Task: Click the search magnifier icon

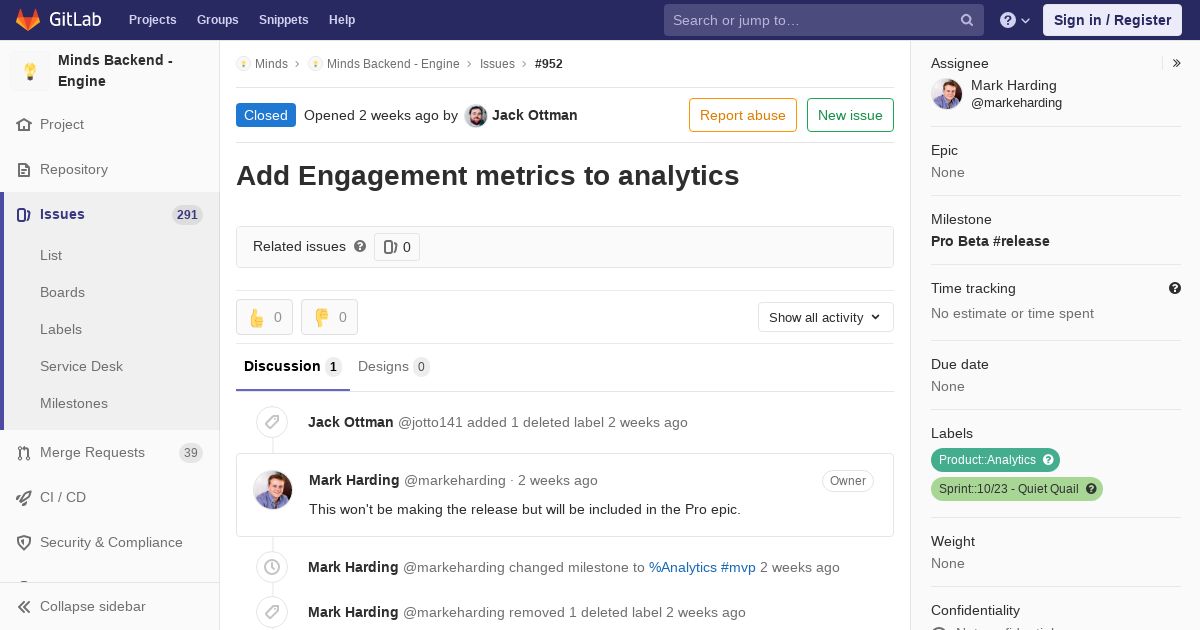Action: [967, 20]
